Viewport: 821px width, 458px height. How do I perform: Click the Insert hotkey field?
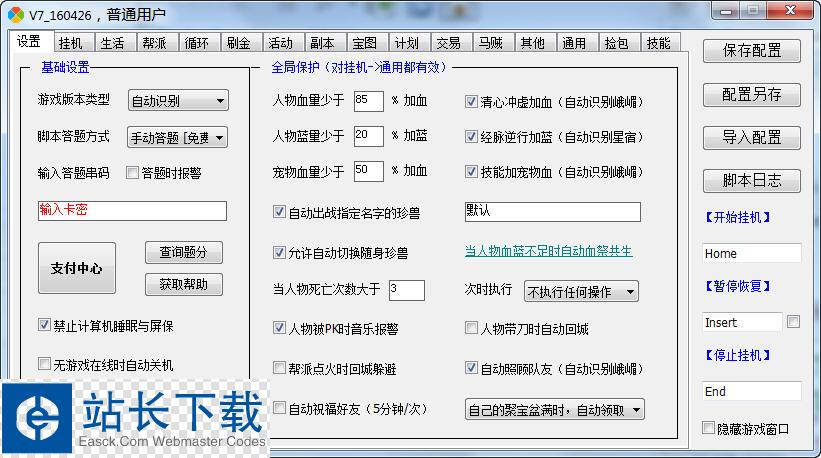pos(742,322)
